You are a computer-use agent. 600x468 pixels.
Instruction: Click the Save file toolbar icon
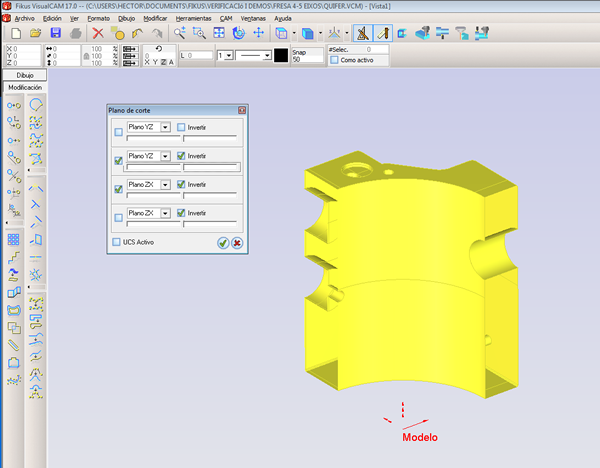(x=55, y=33)
